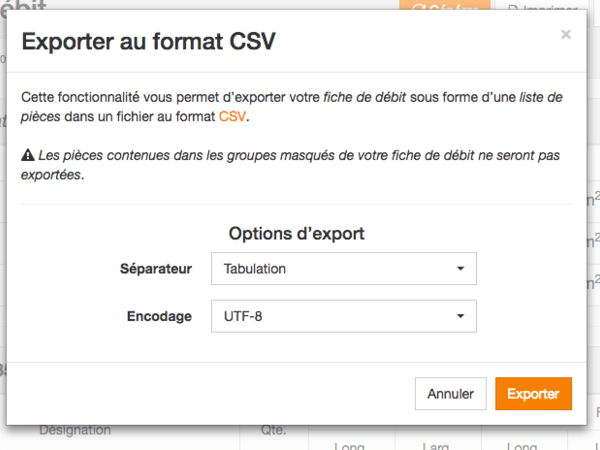The height and width of the screenshot is (450, 600).
Task: Follow the orange CSV link
Action: pyautogui.click(x=231, y=117)
